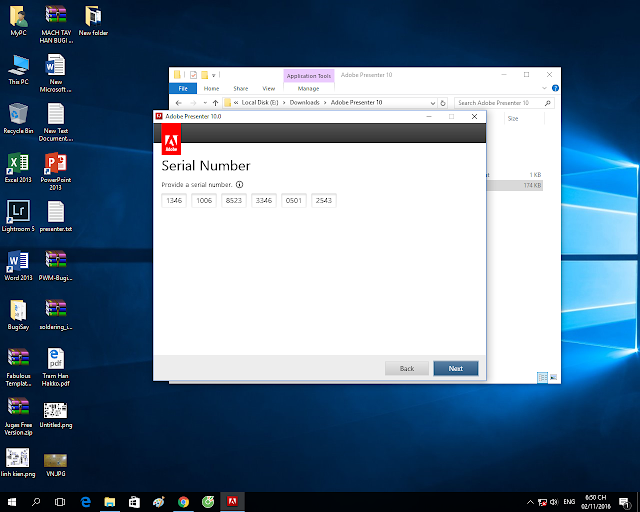Click the Next button in installer
Screen dimensions: 640x512
(456, 368)
